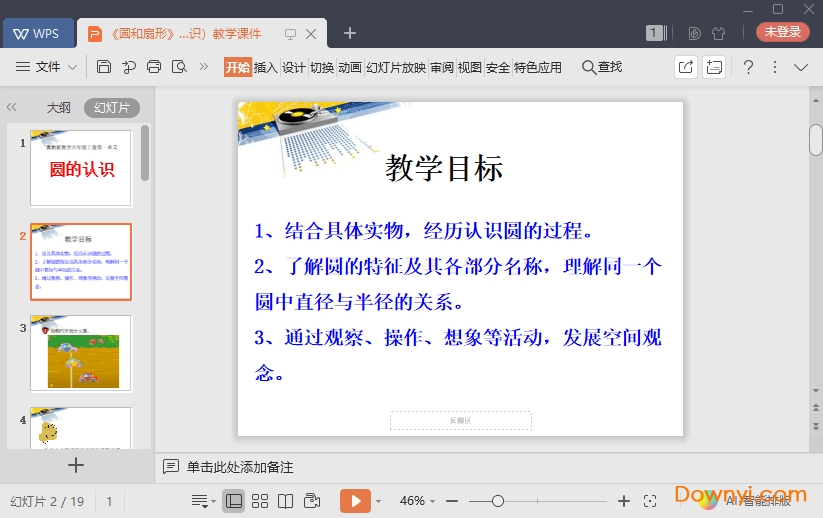Image resolution: width=823 pixels, height=518 pixels.
Task: Go to previous slide double-arrow
Action: (816, 407)
